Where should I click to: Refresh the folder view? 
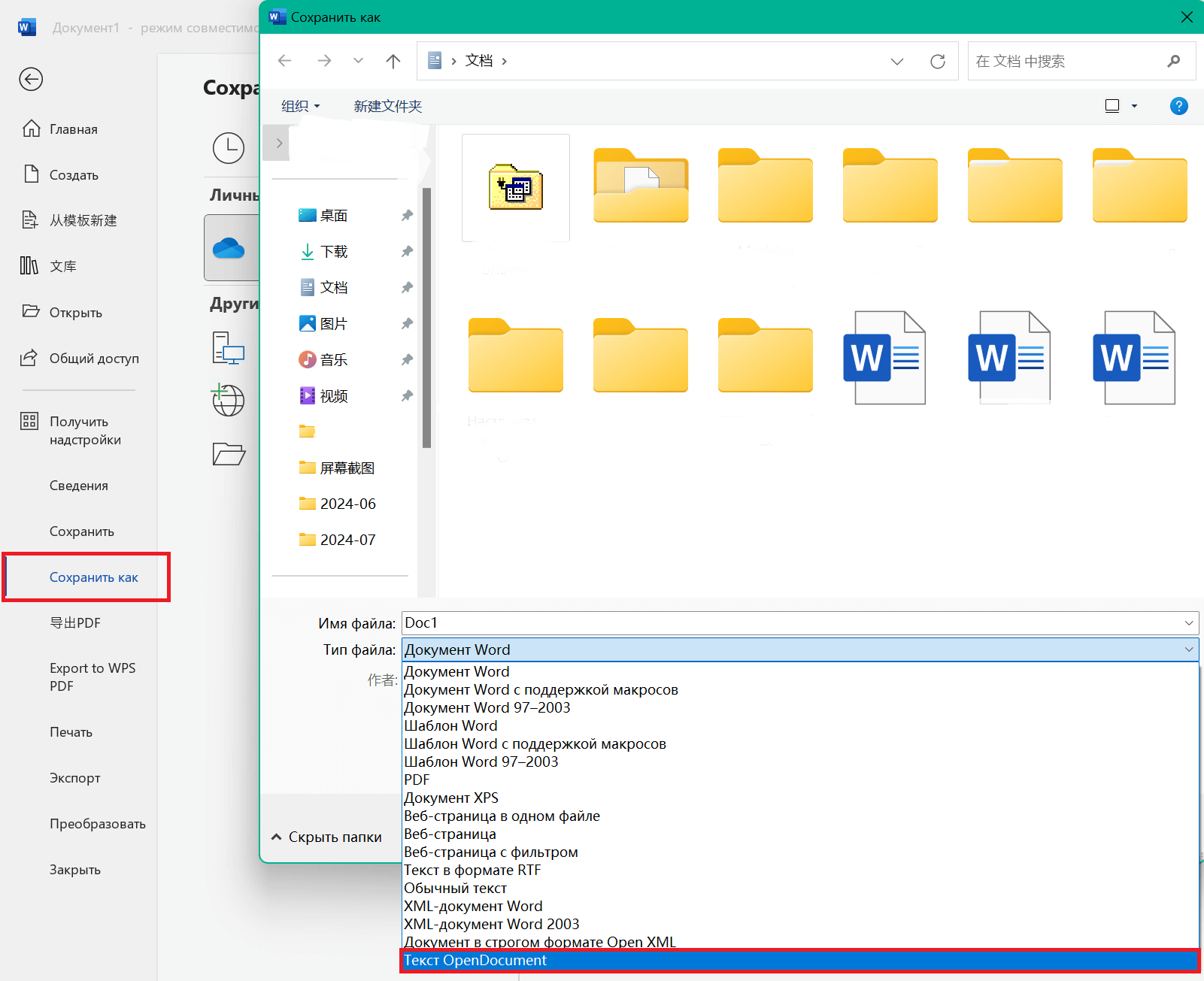938,61
